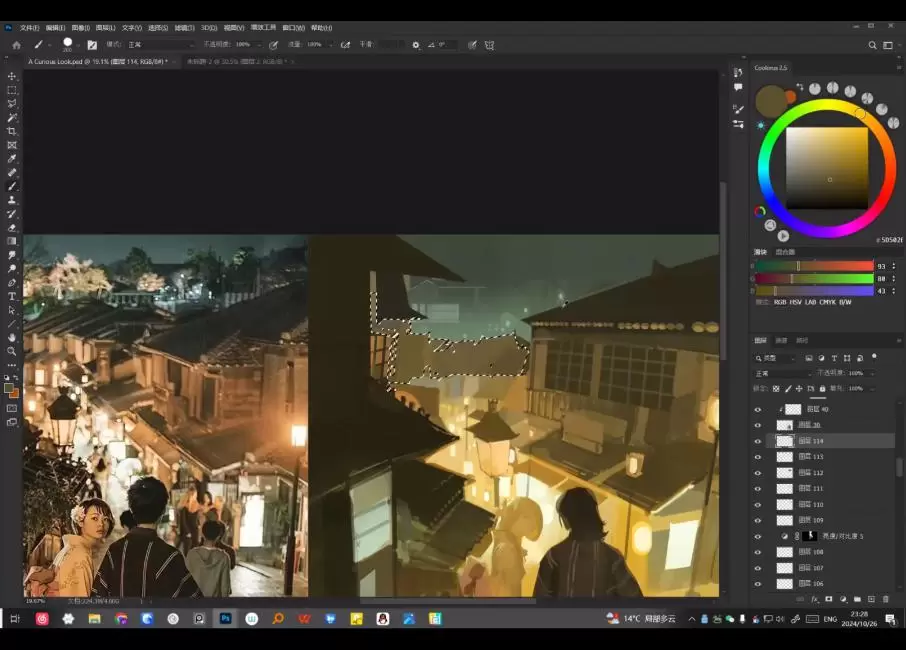Select the Healing Brush tool
Screen dimensions: 906x650
[x=12, y=173]
